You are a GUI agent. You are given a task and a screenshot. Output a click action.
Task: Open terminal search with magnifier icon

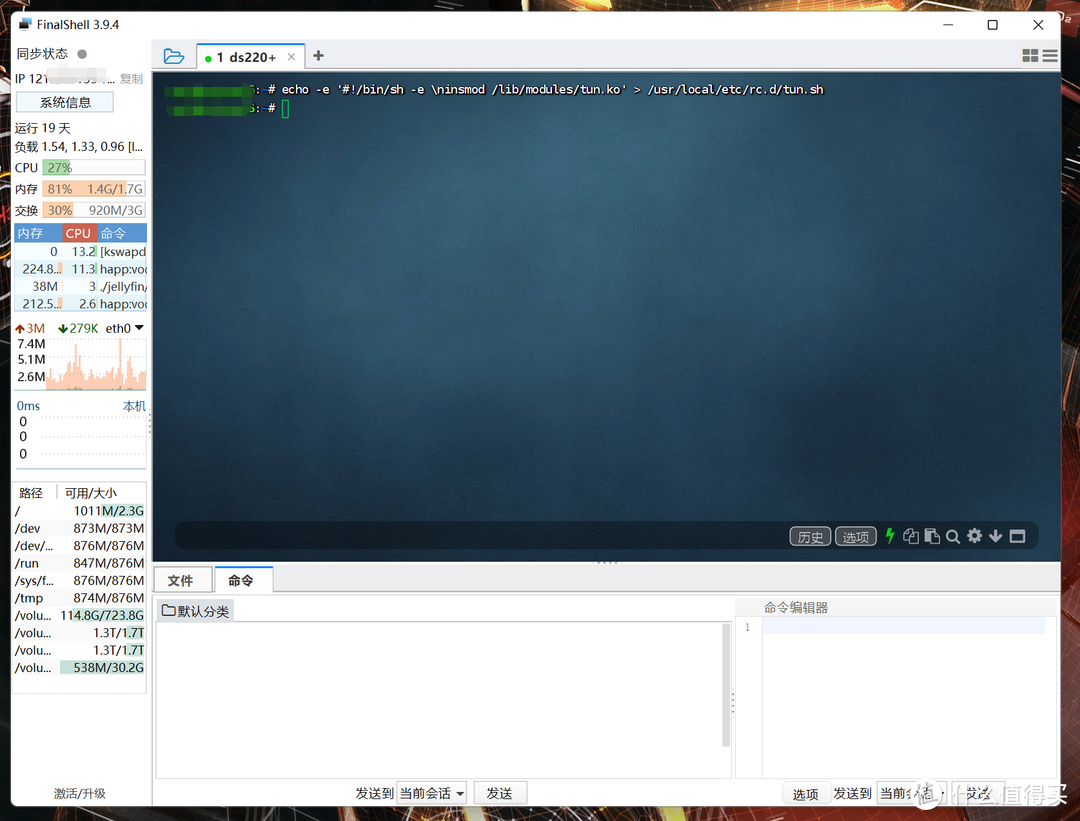953,536
